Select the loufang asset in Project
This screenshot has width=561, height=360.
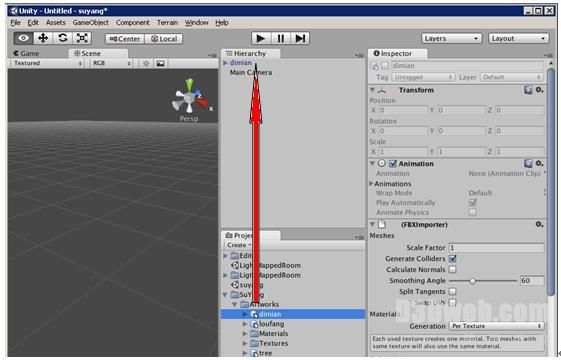(x=271, y=324)
